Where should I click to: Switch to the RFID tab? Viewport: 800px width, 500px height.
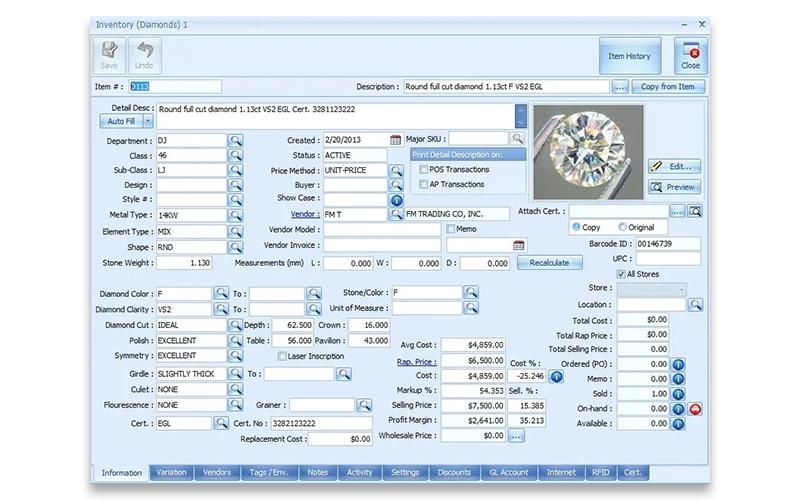(601, 472)
